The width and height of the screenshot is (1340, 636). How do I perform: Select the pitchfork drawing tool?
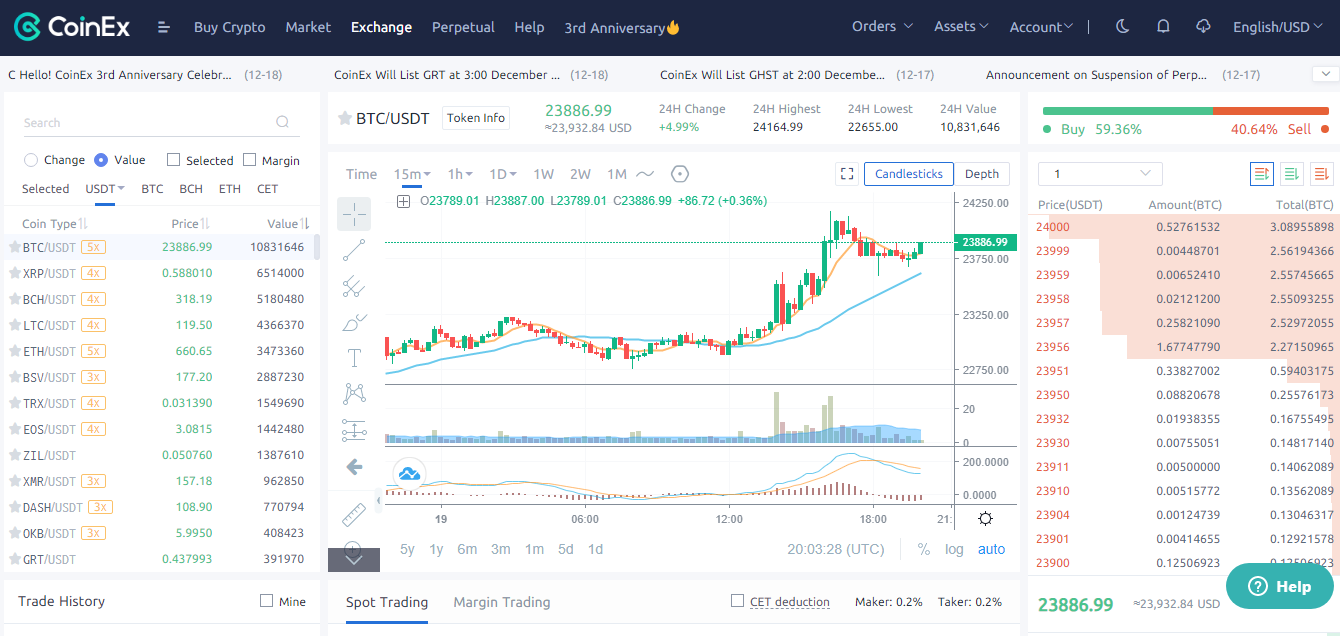tap(354, 287)
